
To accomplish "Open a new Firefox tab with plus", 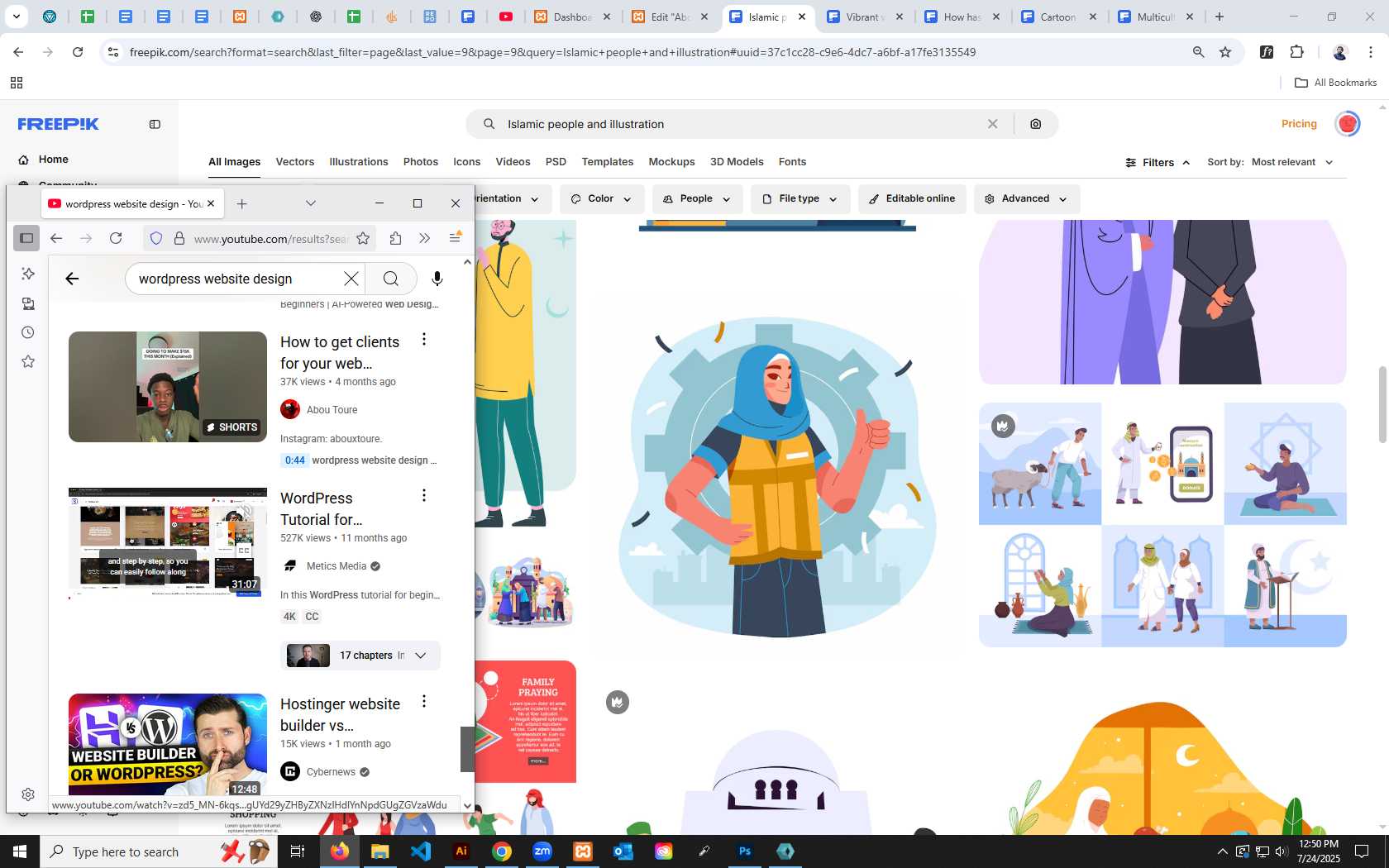I will click(x=241, y=203).
